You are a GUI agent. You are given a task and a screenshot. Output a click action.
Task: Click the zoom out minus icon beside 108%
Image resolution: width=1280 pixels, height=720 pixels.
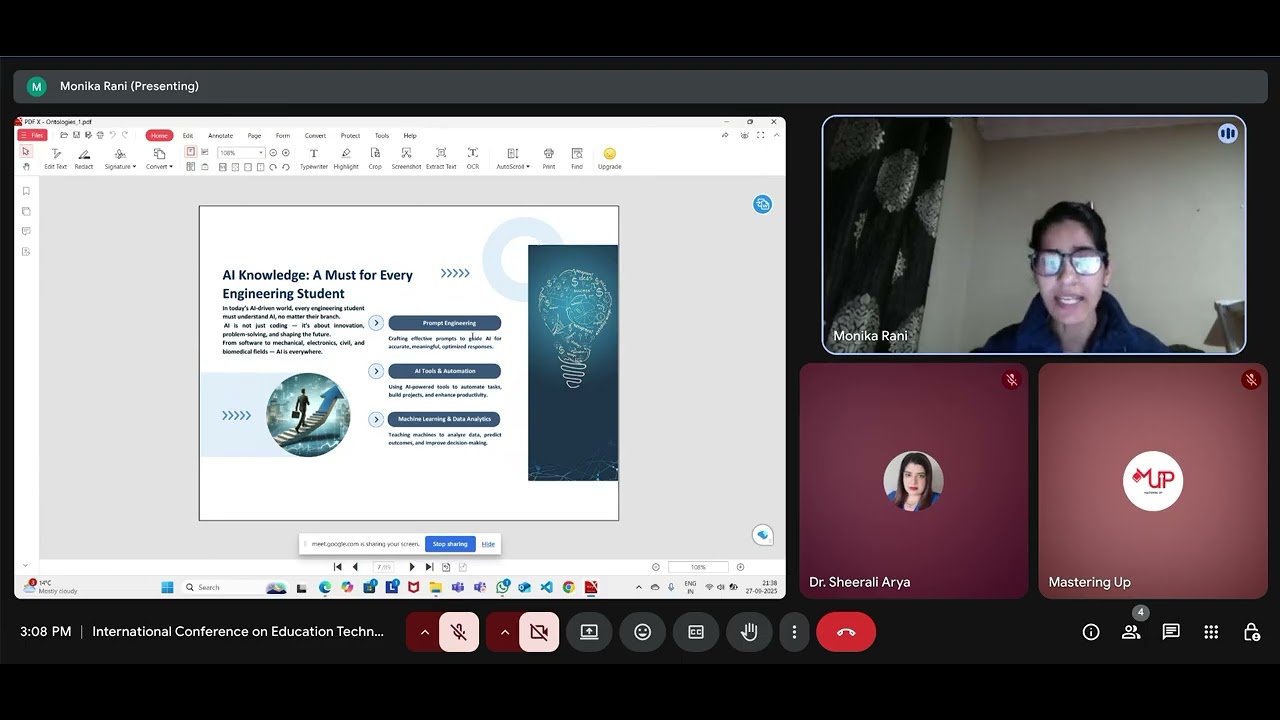(274, 153)
